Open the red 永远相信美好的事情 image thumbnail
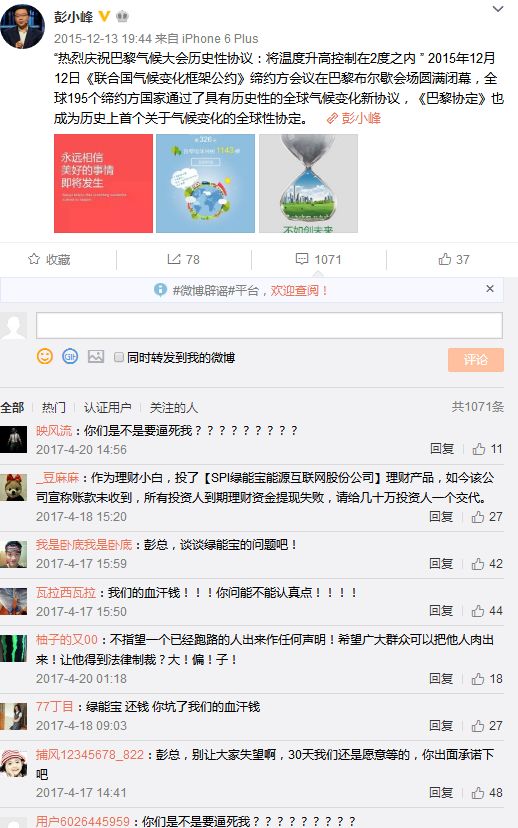The height and width of the screenshot is (828, 518). (103, 183)
